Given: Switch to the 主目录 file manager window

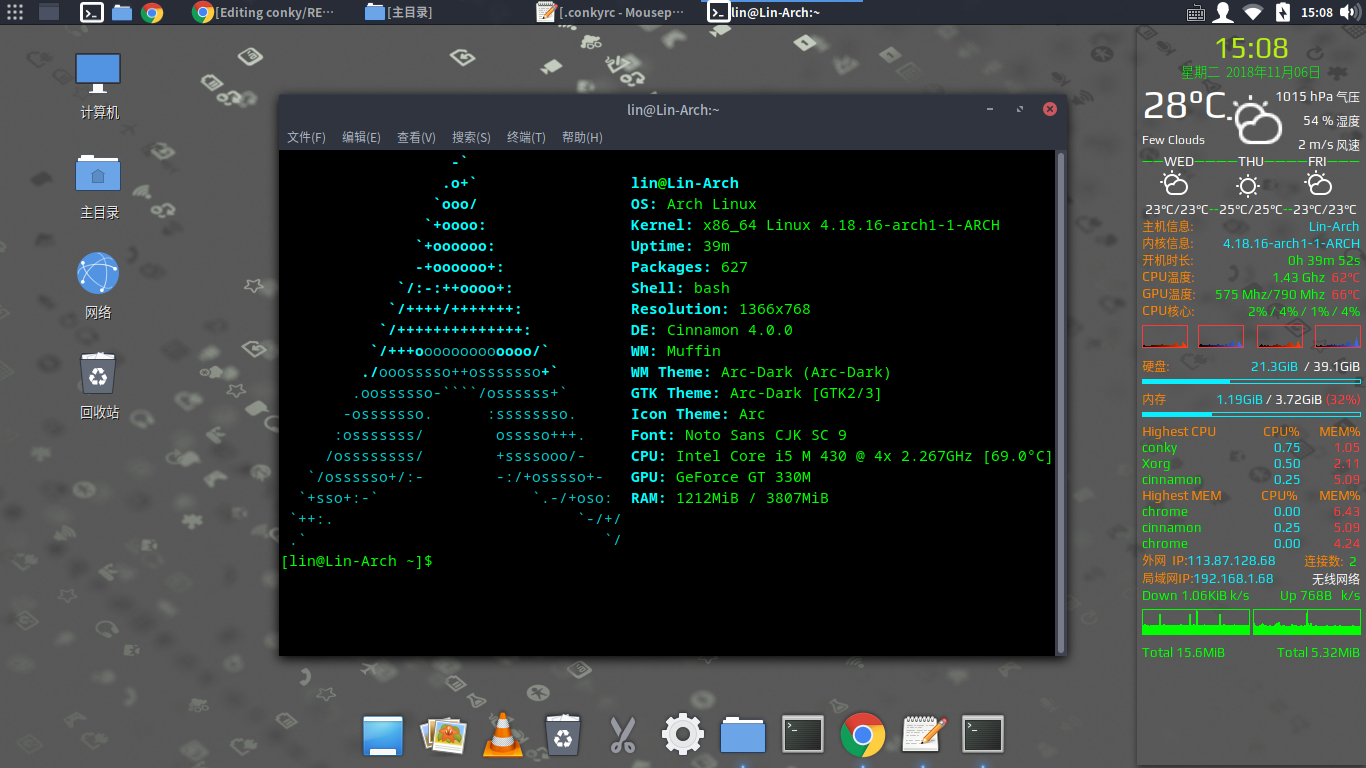Looking at the screenshot, I should point(400,13).
